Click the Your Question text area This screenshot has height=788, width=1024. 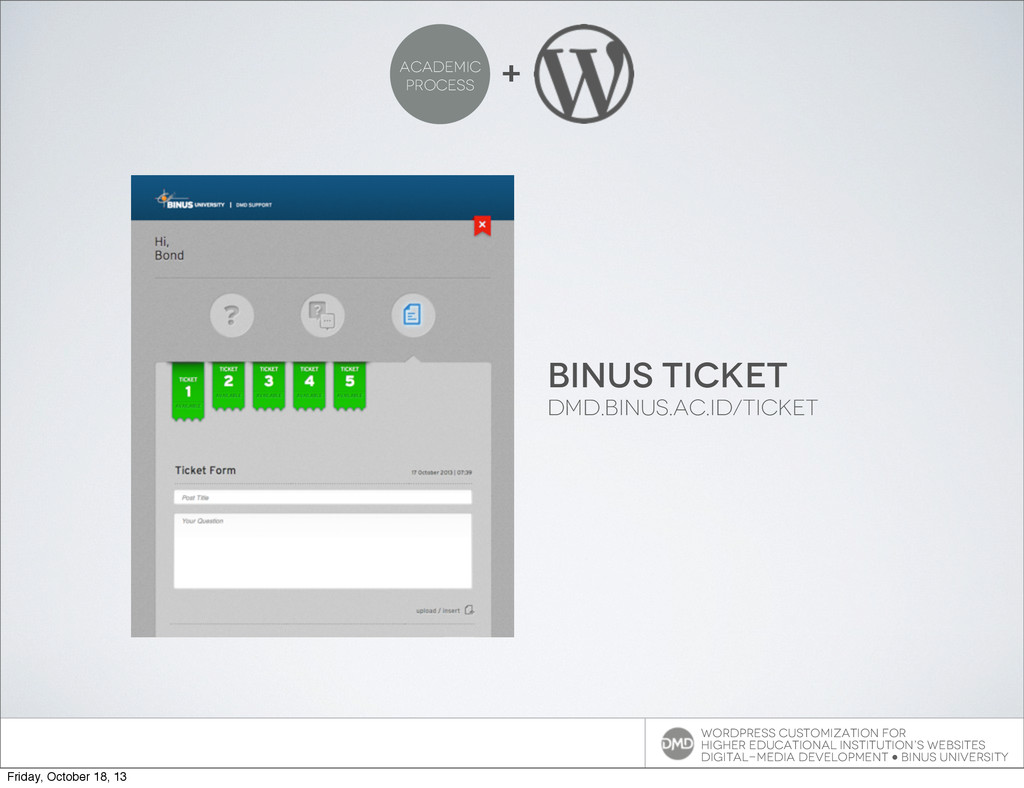point(323,551)
